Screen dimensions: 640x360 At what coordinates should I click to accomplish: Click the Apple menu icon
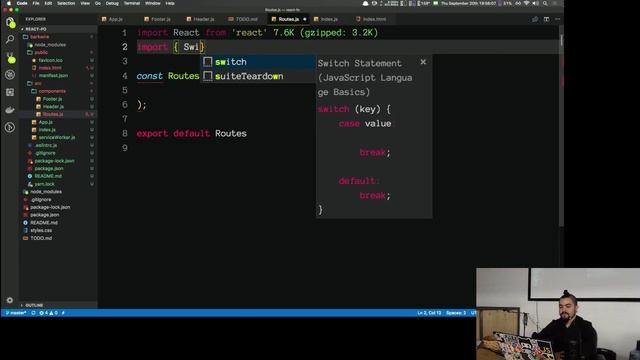point(8,3)
